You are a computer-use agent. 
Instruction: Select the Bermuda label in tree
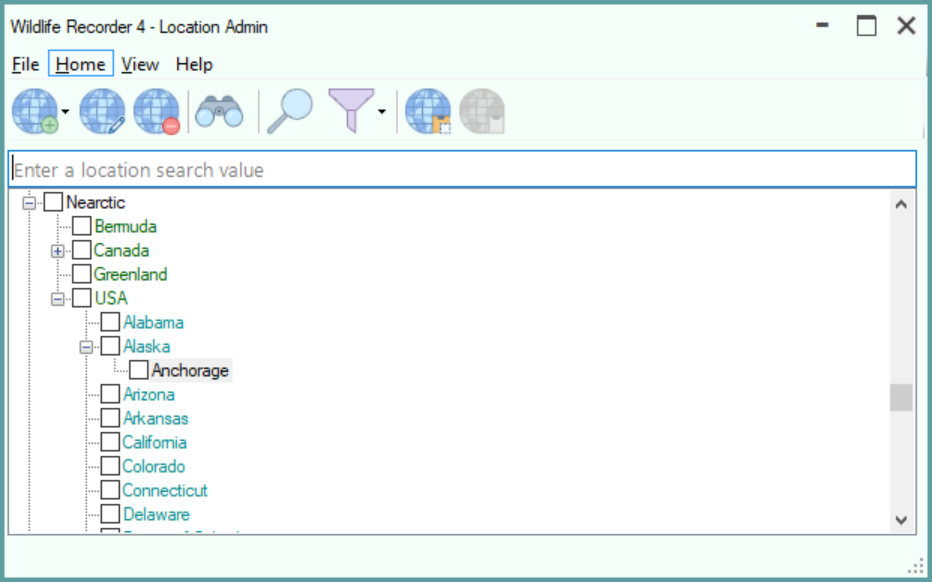click(x=125, y=226)
